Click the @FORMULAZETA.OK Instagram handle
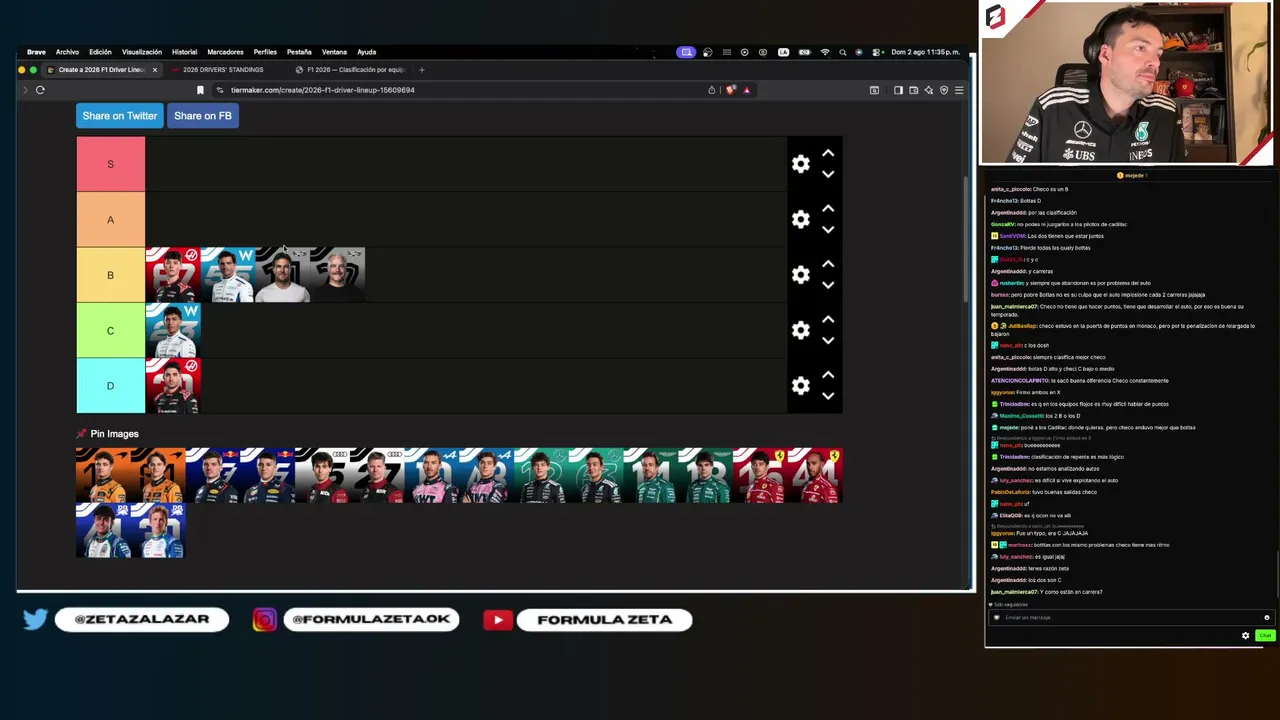The height and width of the screenshot is (720, 1280). 371,620
